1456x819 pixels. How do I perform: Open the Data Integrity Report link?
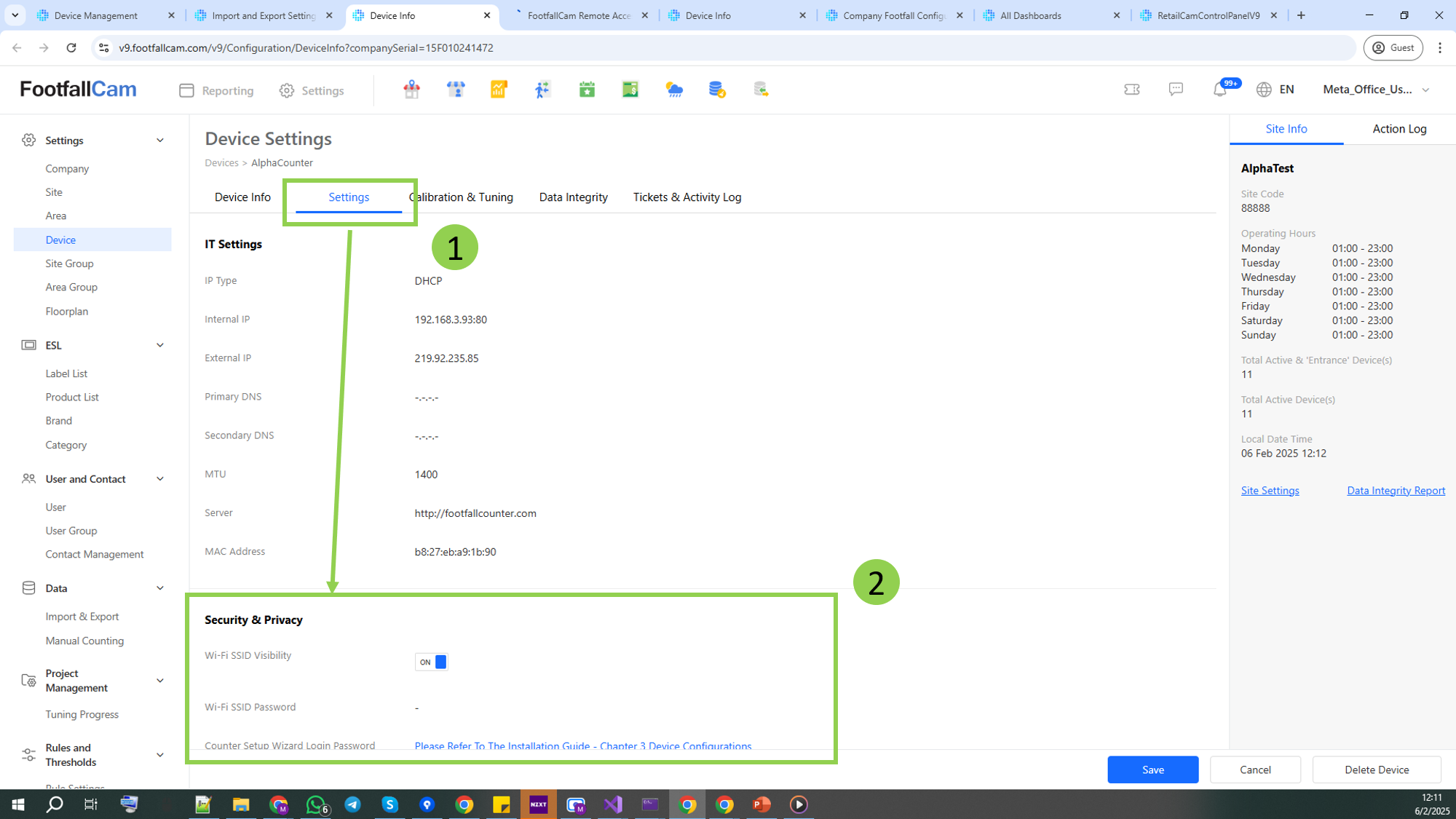point(1396,491)
